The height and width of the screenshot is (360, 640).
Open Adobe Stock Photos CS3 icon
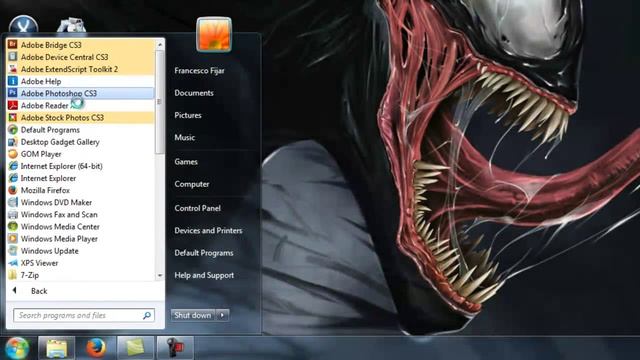point(13,118)
